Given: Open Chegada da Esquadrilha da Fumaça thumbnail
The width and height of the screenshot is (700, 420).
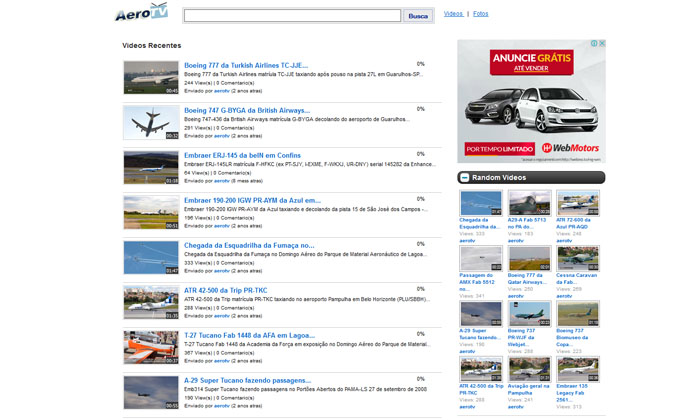Looking at the screenshot, I should tap(151, 257).
